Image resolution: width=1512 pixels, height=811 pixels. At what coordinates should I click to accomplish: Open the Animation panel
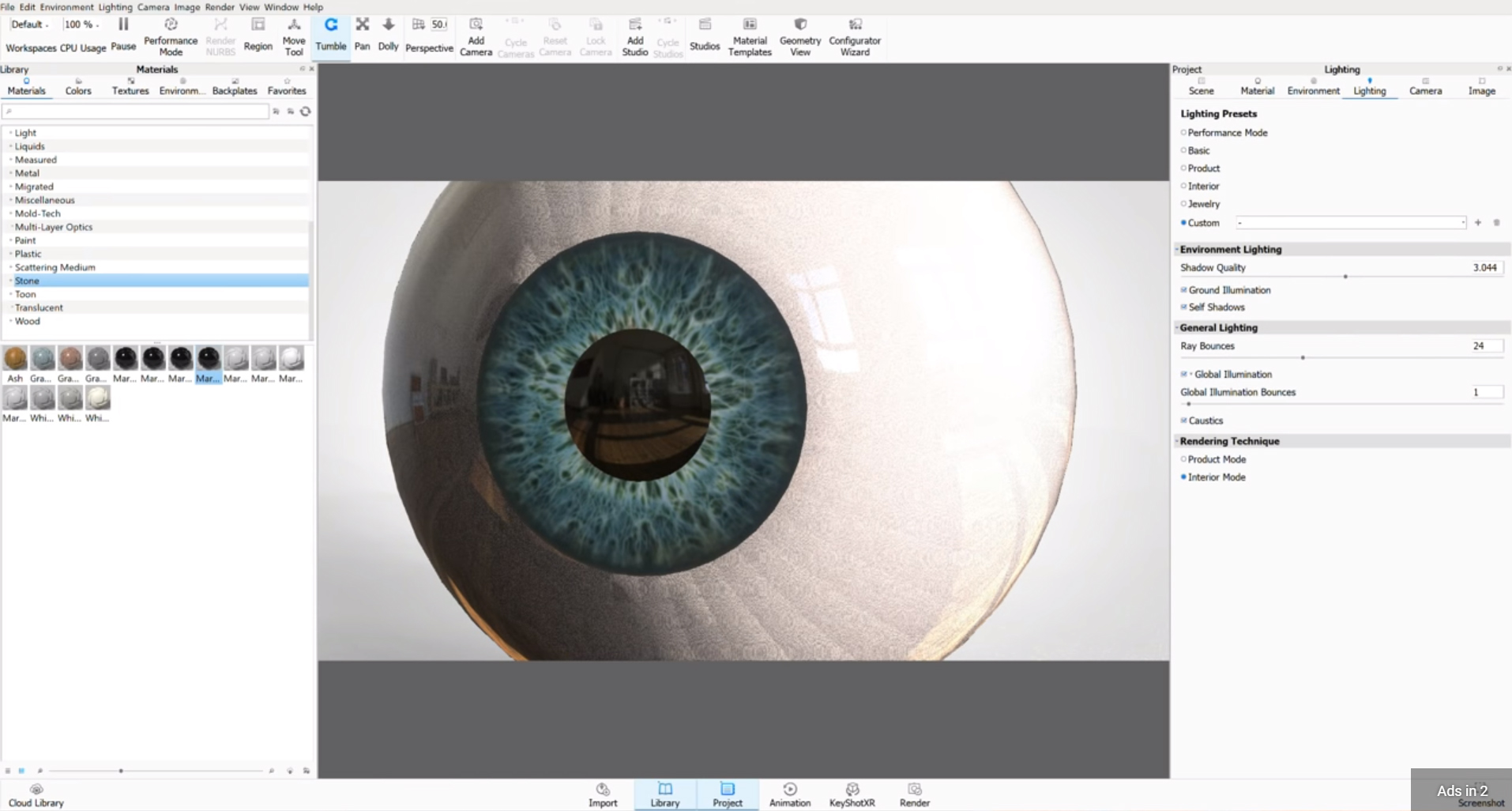(790, 795)
